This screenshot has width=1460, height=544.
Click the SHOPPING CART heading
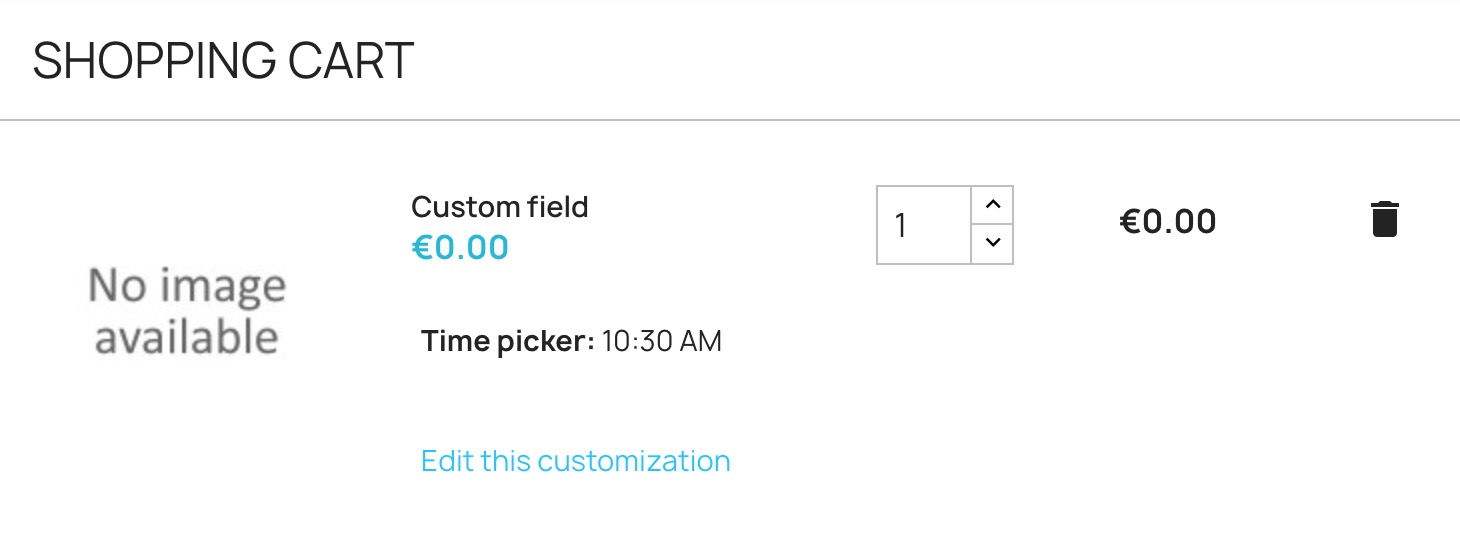tap(223, 61)
